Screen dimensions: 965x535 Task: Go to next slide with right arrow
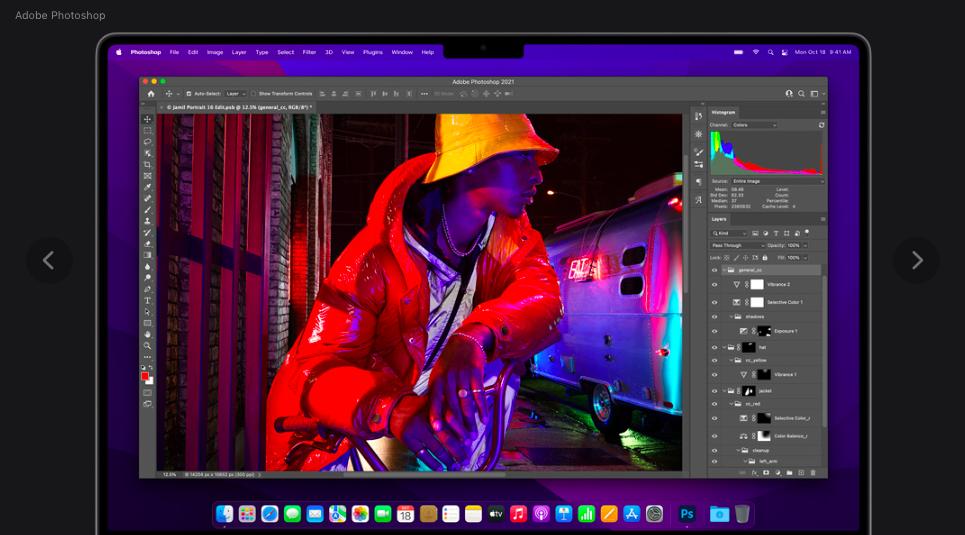(x=916, y=260)
